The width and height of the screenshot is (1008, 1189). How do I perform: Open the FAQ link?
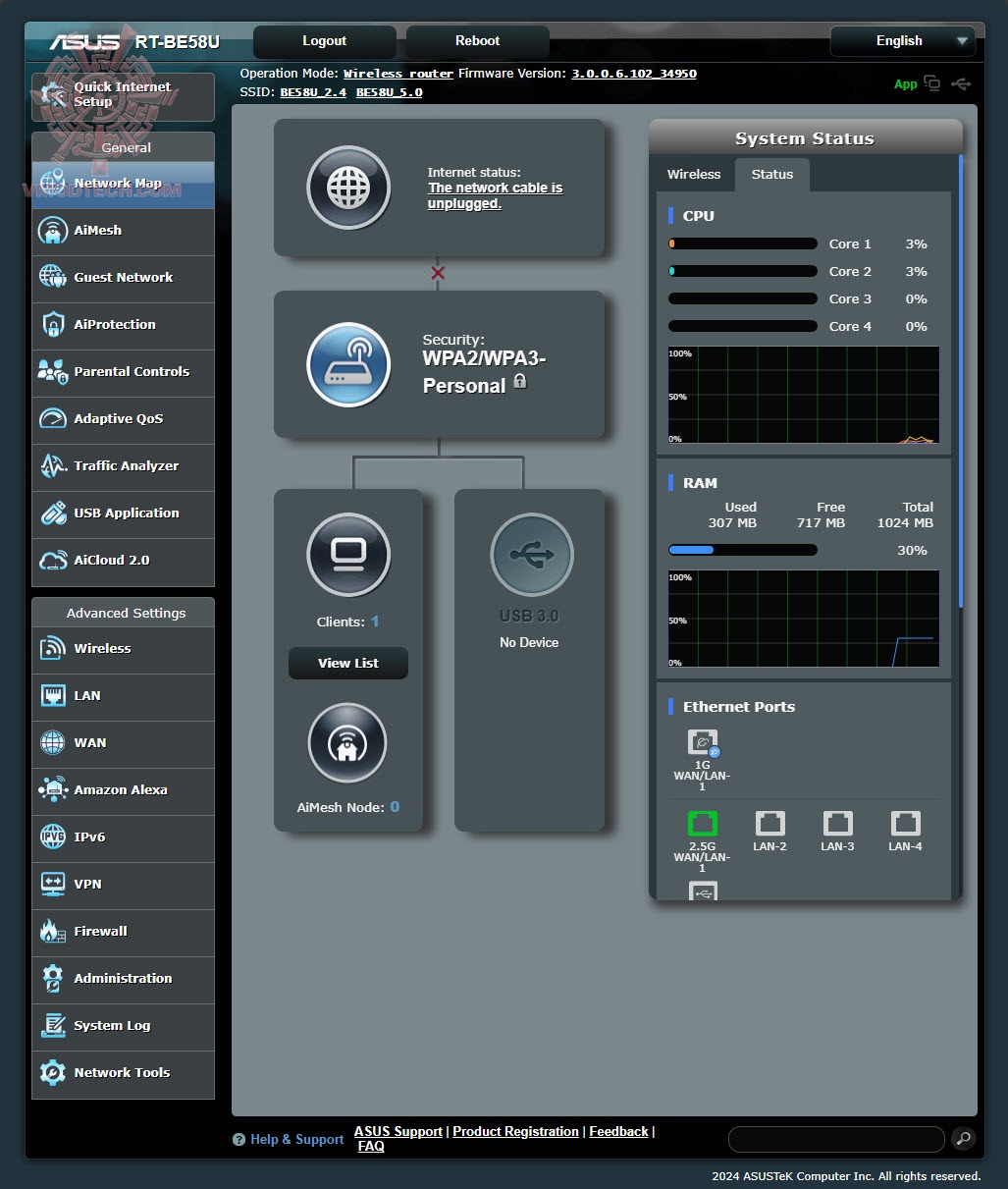[371, 1146]
